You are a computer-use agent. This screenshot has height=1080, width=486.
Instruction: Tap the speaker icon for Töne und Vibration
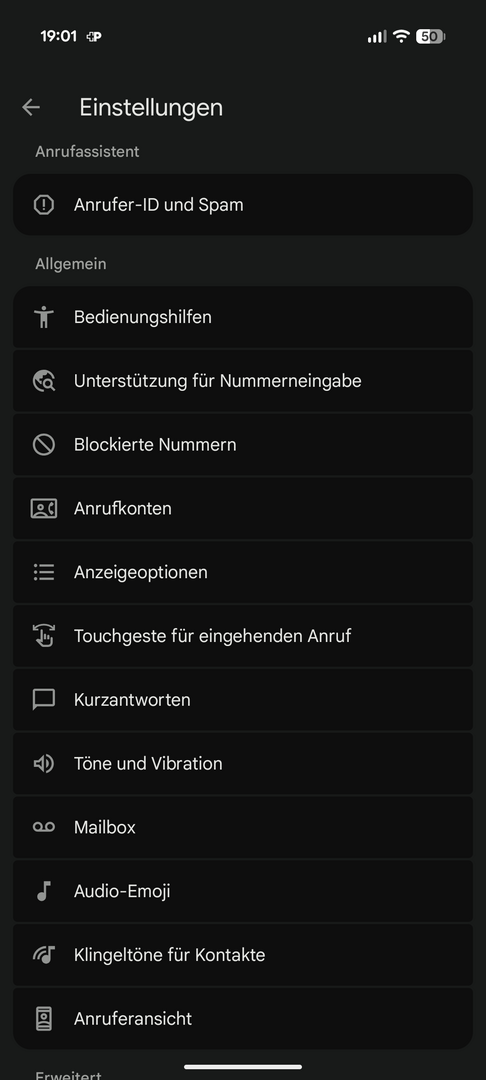44,763
